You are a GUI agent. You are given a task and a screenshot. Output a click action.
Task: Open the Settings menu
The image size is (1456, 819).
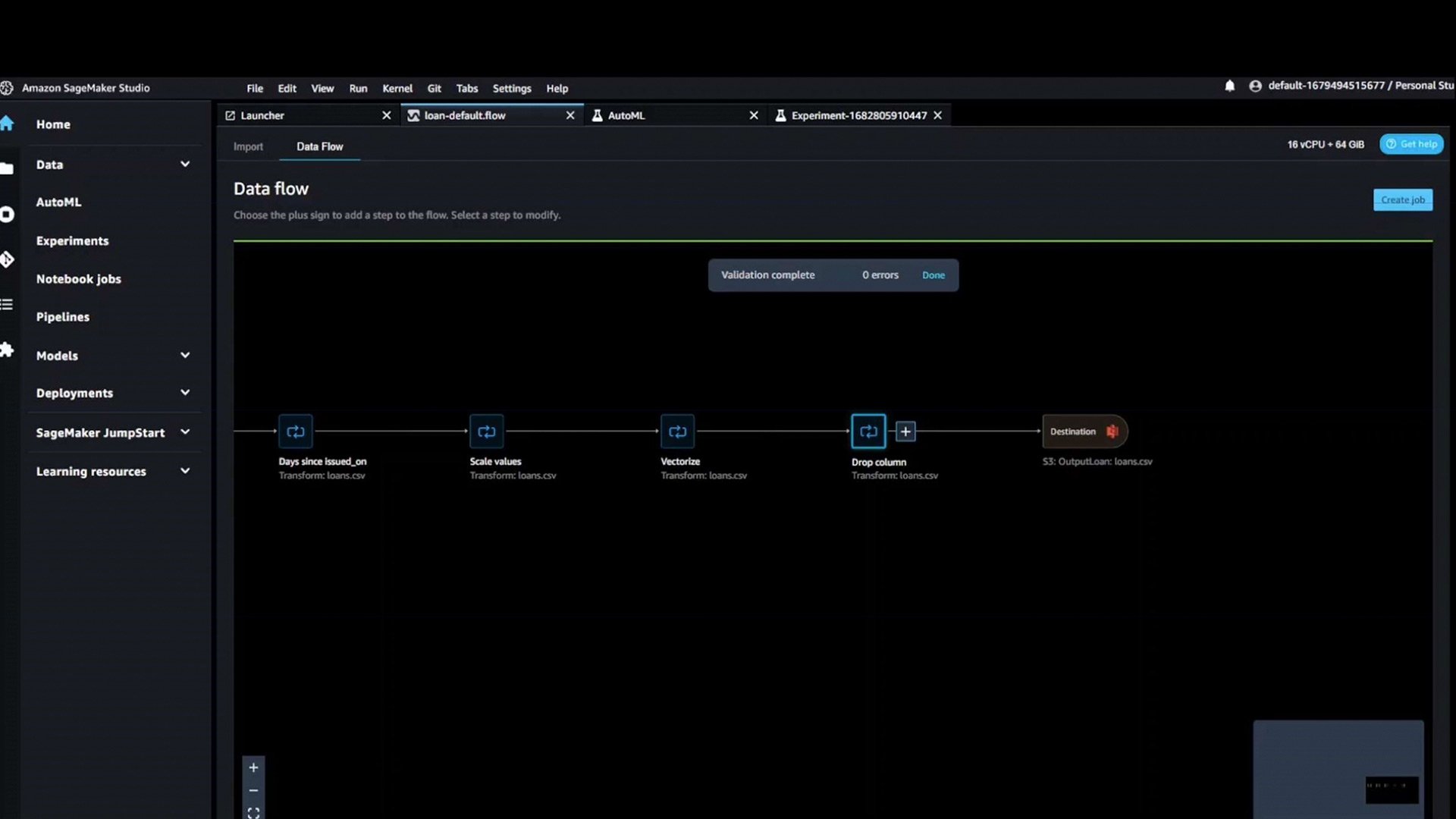point(512,88)
